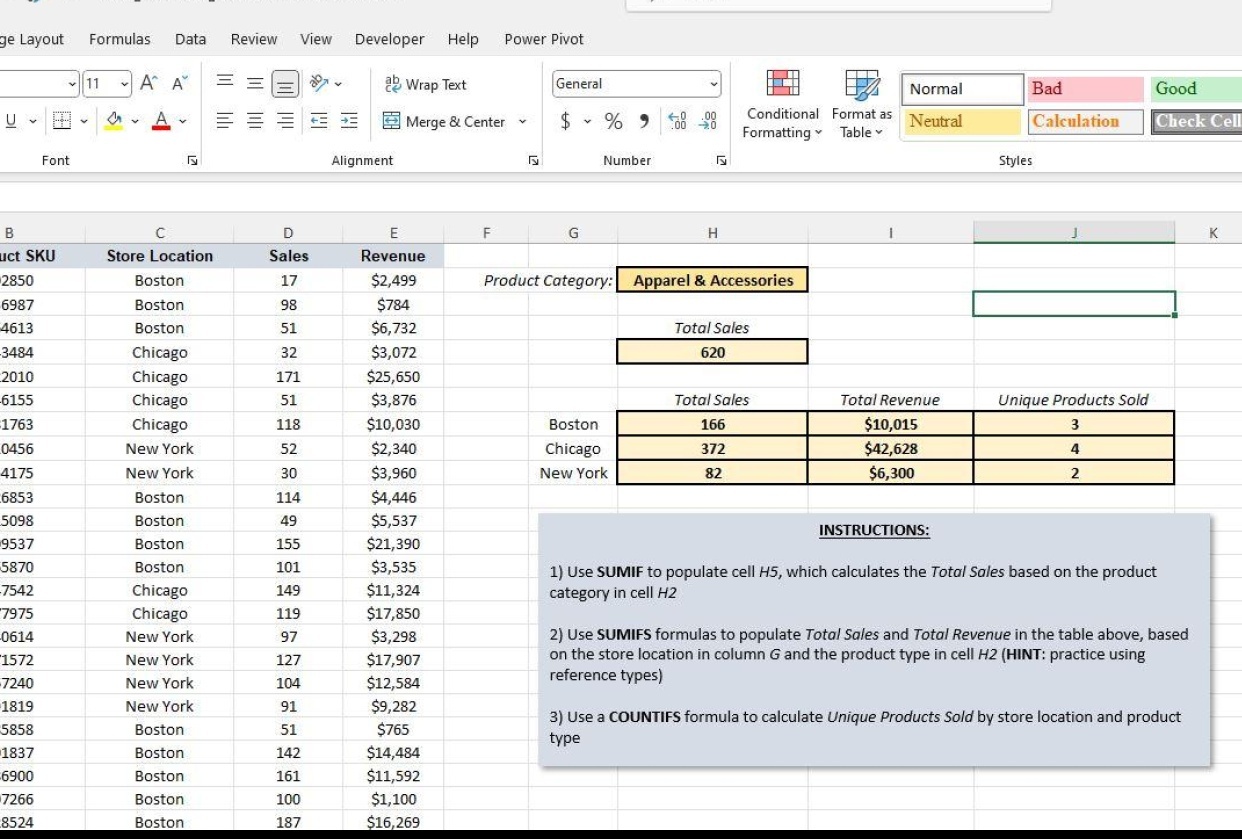The image size is (1242, 839).
Task: Apply the Neutral cell style
Action: 963,121
